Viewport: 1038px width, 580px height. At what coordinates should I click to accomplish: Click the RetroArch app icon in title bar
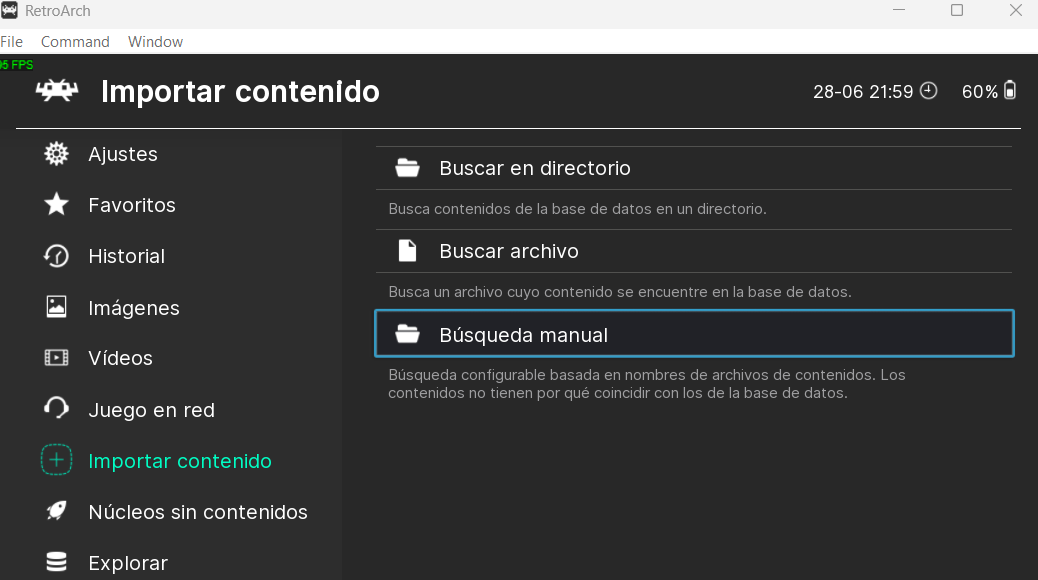(9, 11)
